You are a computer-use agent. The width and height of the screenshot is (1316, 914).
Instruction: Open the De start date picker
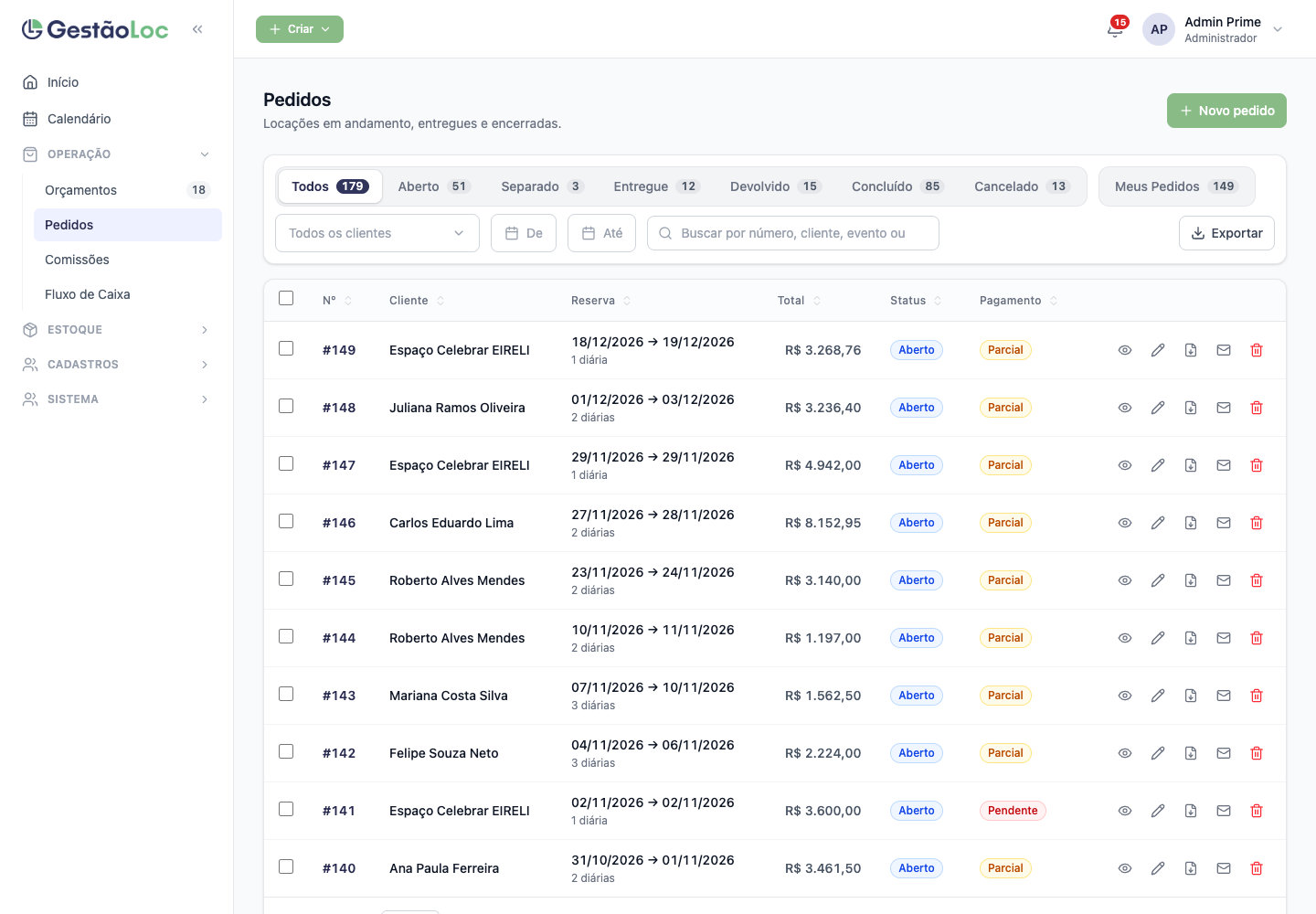click(x=524, y=233)
